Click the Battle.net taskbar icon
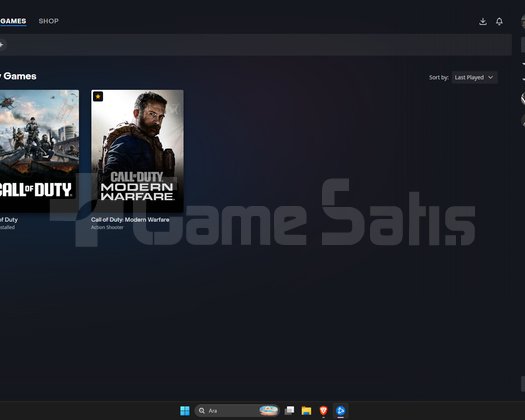The image size is (525, 420). point(341,410)
